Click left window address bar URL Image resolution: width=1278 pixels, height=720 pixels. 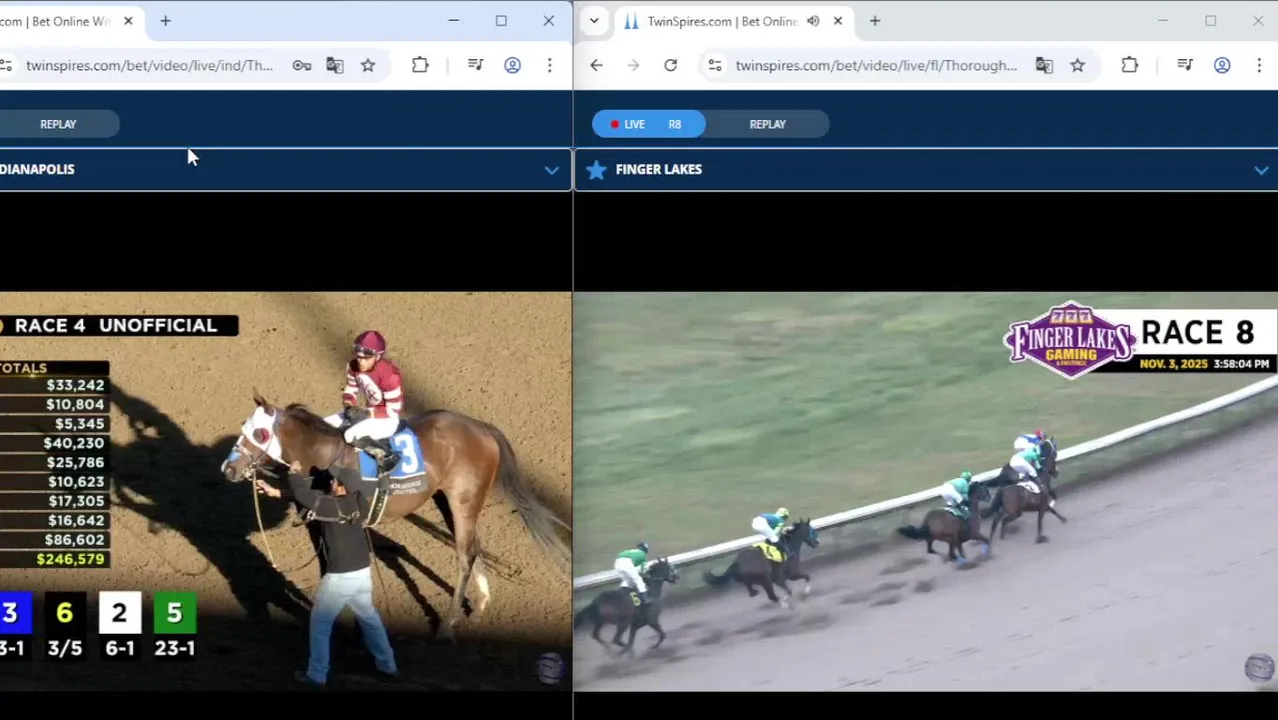click(x=150, y=65)
